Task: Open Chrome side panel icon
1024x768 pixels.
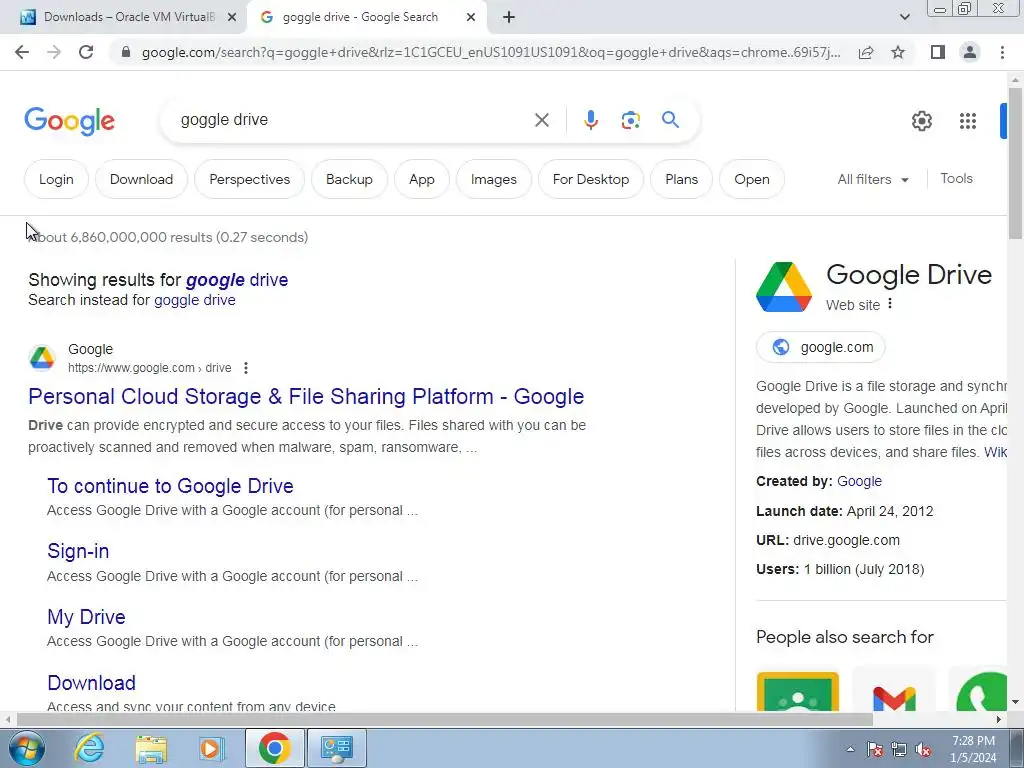Action: coord(938,52)
